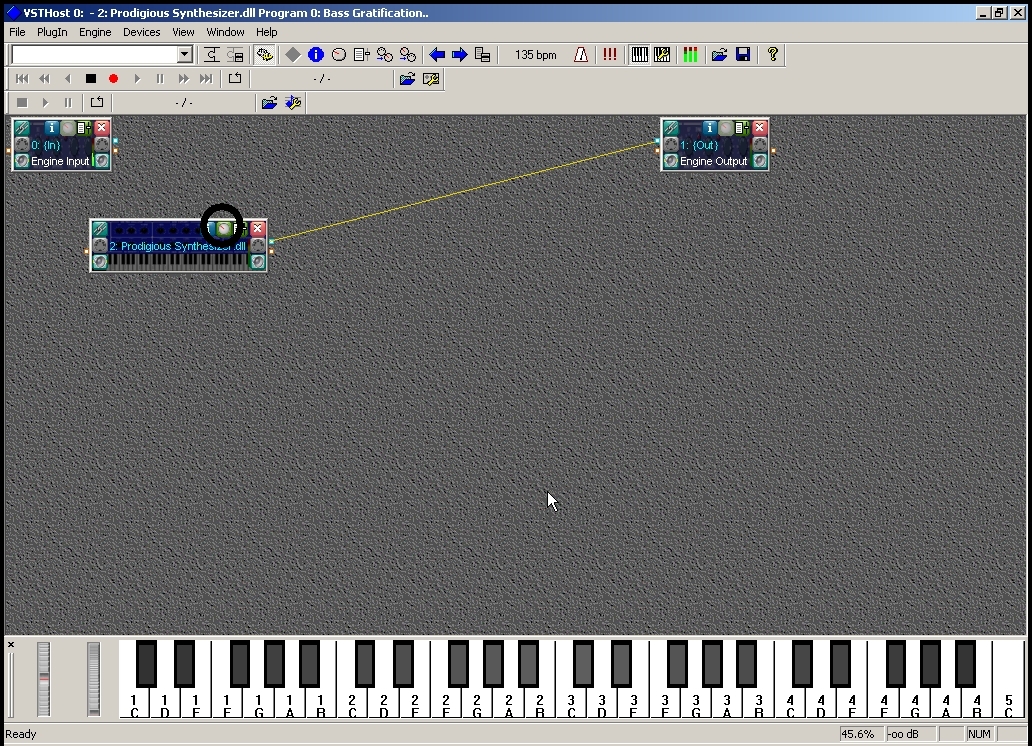Open a bank with the folder toolbar icon
The width and height of the screenshot is (1032, 746).
(x=719, y=54)
